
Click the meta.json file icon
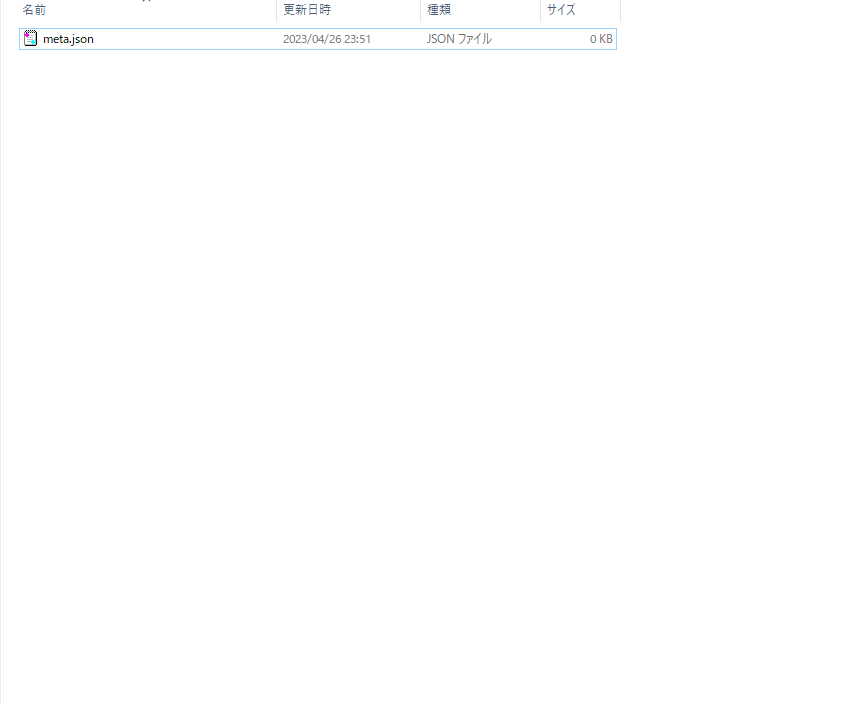click(x=31, y=39)
